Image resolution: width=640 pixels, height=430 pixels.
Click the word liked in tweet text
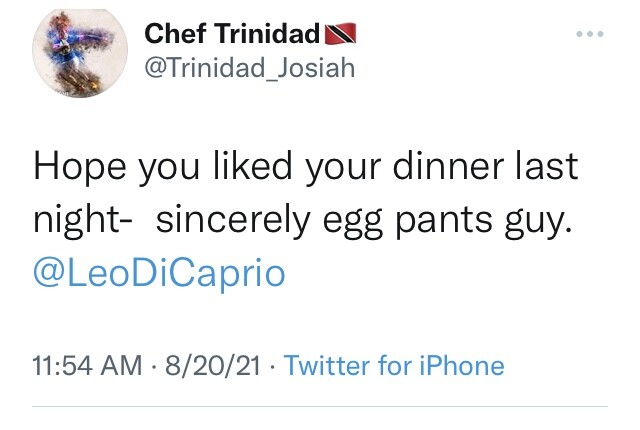[x=253, y=166]
